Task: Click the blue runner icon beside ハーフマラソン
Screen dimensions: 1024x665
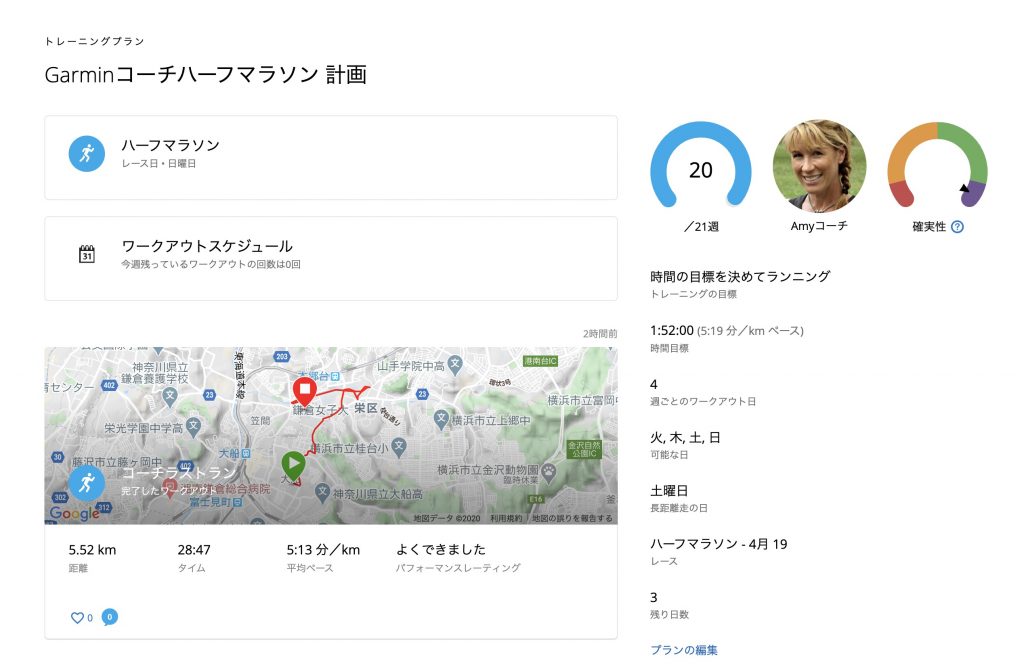Action: (x=87, y=154)
